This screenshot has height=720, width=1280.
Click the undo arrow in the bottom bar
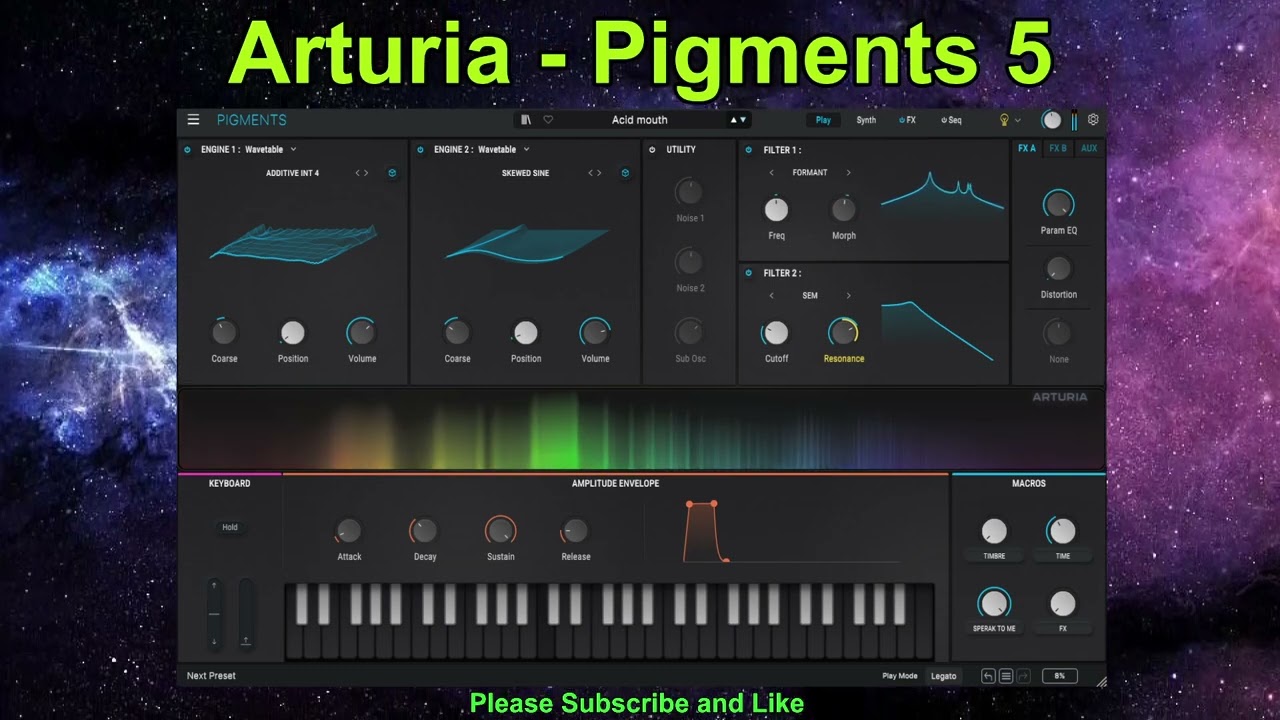(x=988, y=676)
